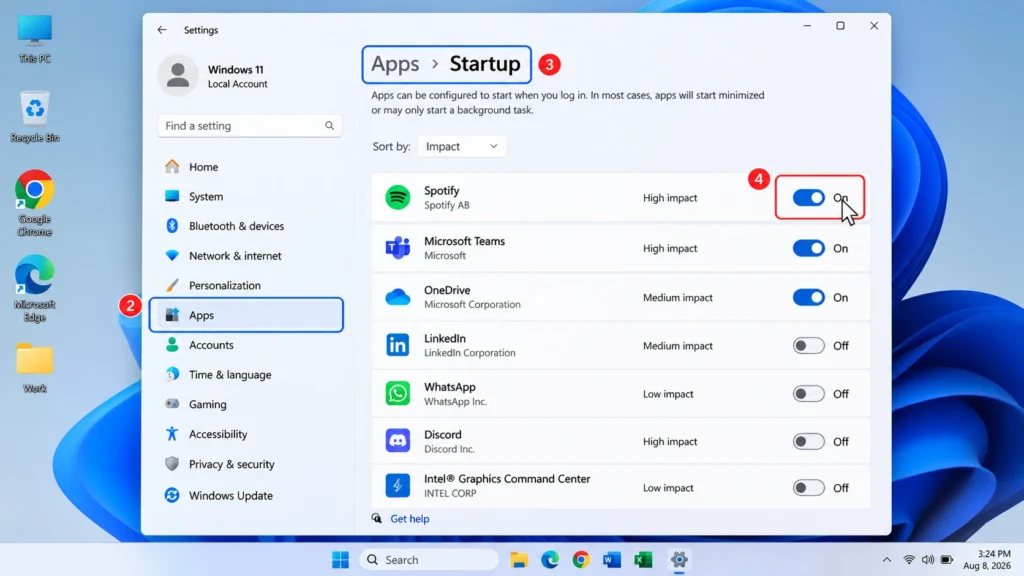Go back with the Settings back arrow
1024x576 pixels.
[x=161, y=30]
